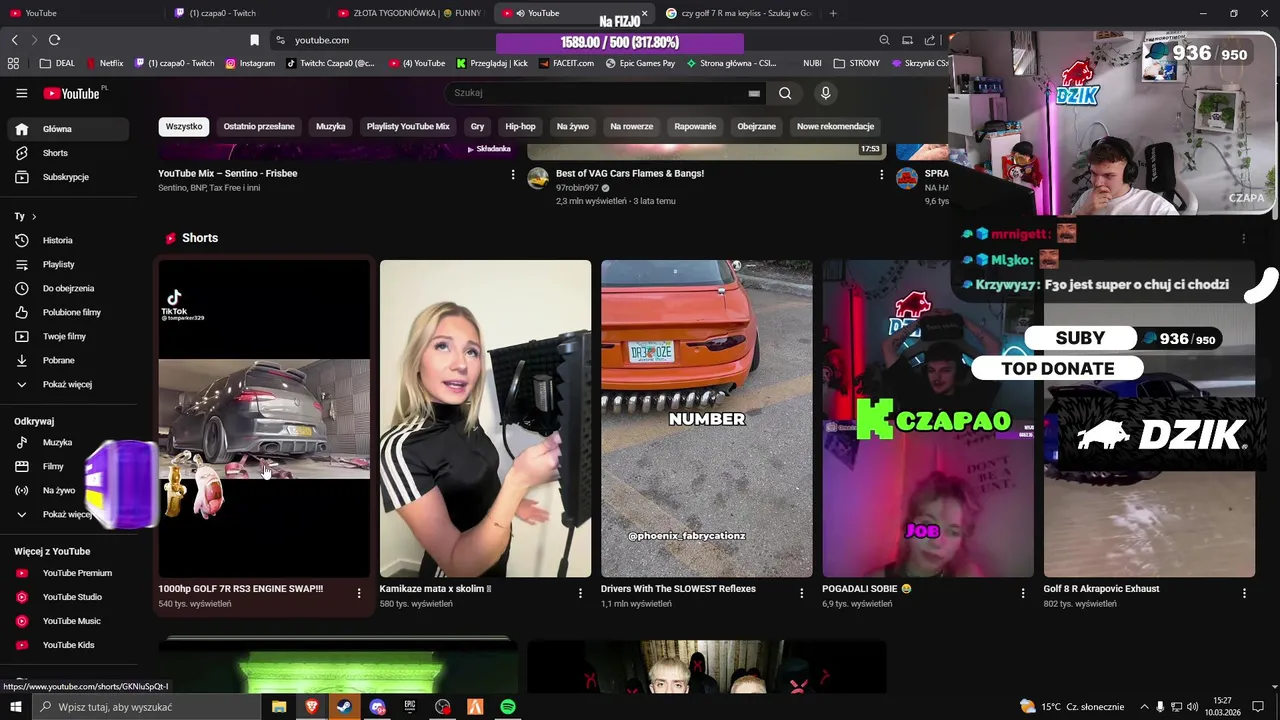Open Pobrane downloads
The height and width of the screenshot is (720, 1280).
click(x=66, y=360)
